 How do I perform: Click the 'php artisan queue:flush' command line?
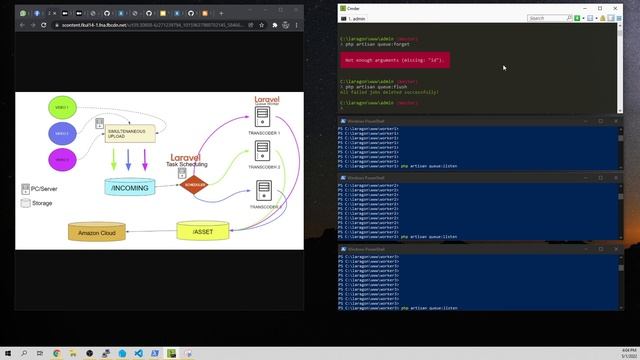tap(376, 87)
